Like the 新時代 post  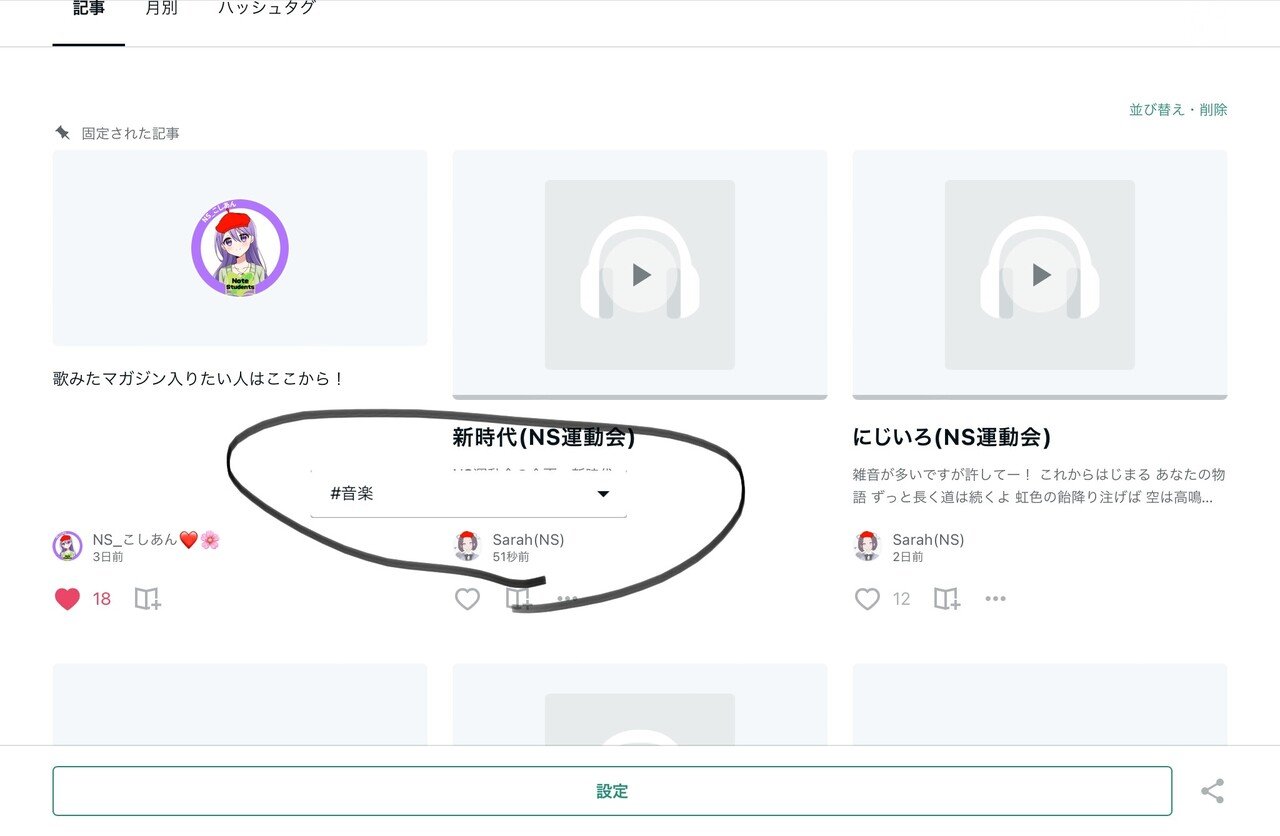(x=466, y=598)
